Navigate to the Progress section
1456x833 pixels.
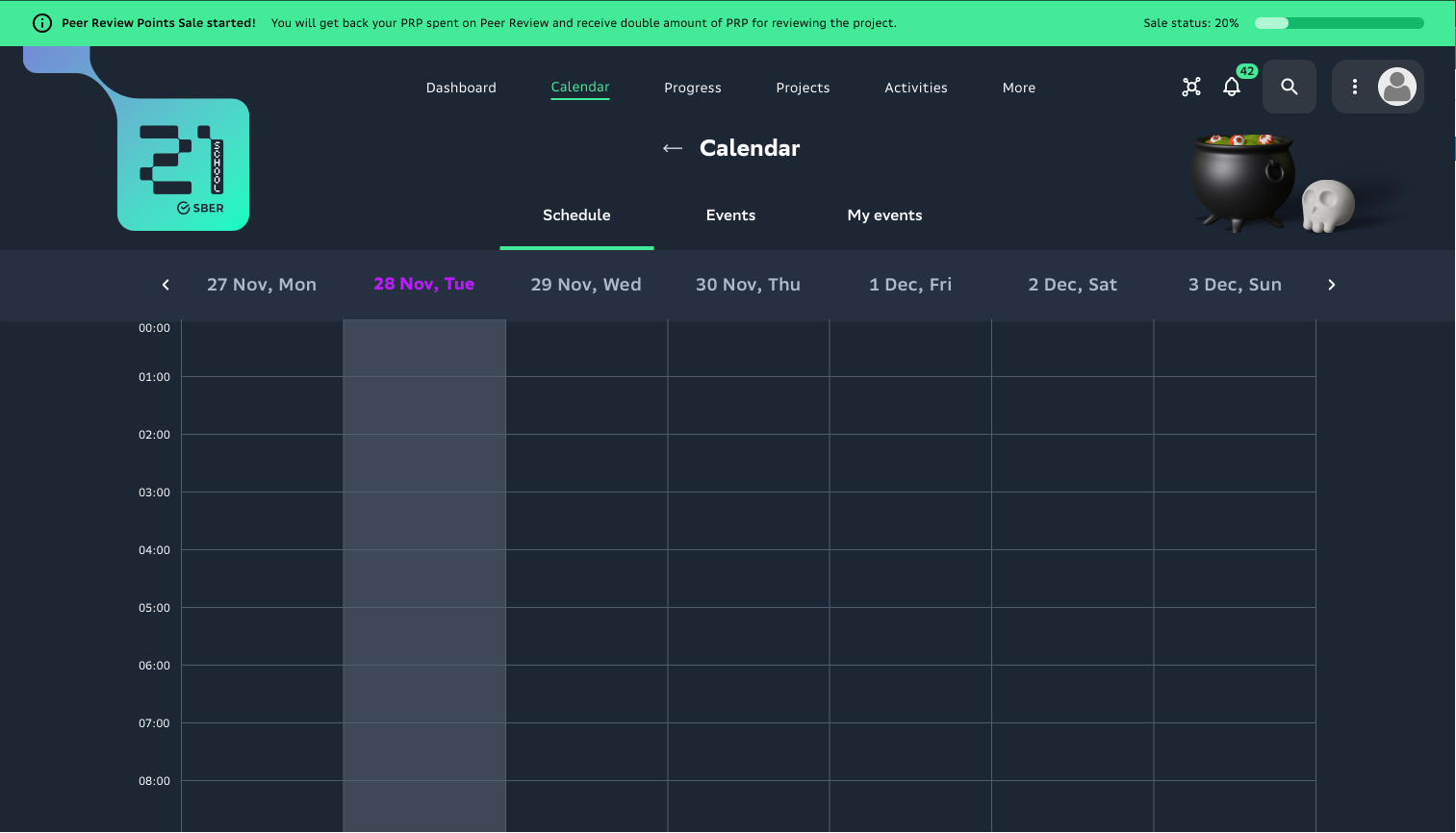(x=693, y=88)
